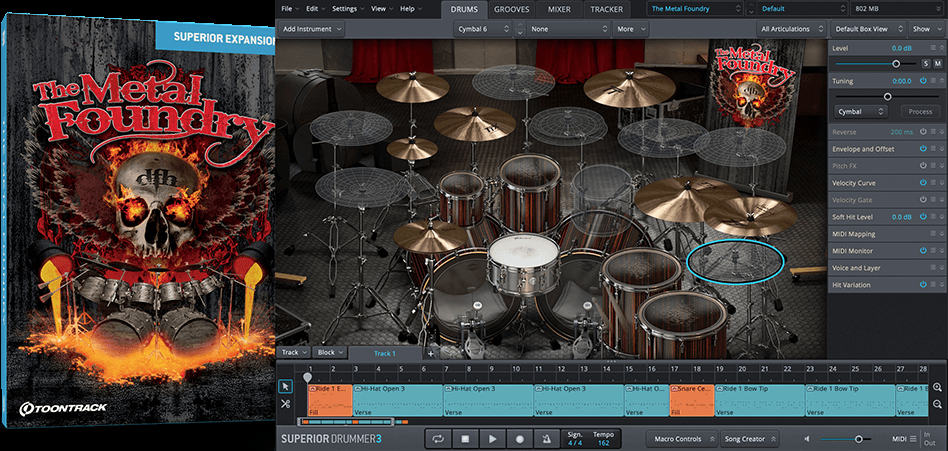The height and width of the screenshot is (451, 948).
Task: Open the More dropdown
Action: (x=631, y=29)
